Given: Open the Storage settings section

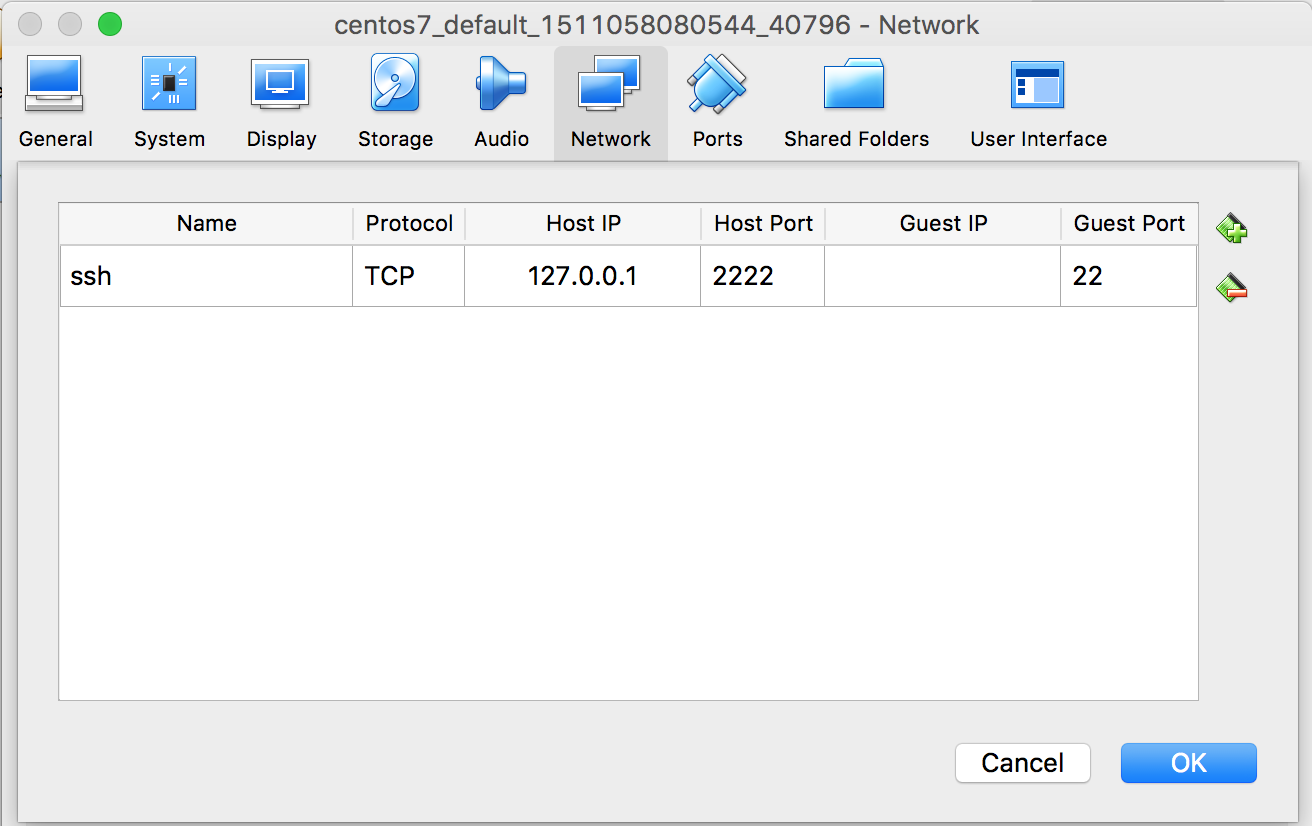Looking at the screenshot, I should (x=395, y=102).
